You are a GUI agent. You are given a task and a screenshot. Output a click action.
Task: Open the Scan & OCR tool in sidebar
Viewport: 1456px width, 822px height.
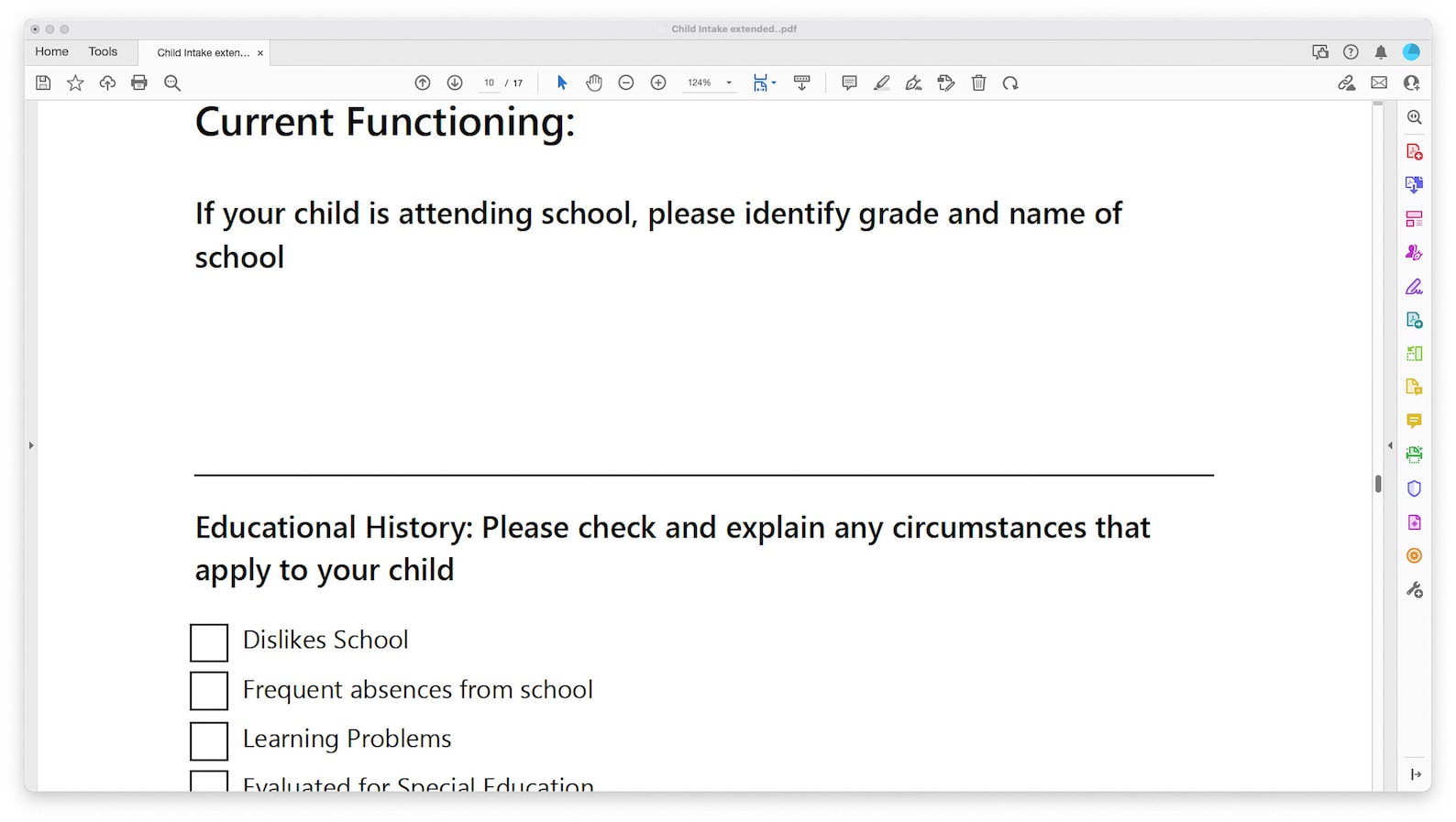click(x=1415, y=455)
